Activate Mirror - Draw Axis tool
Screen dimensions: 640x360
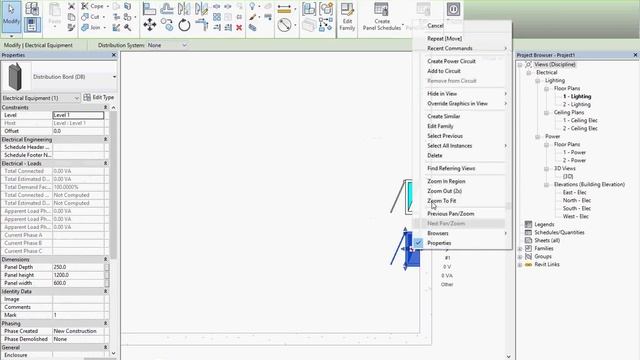click(x=201, y=9)
